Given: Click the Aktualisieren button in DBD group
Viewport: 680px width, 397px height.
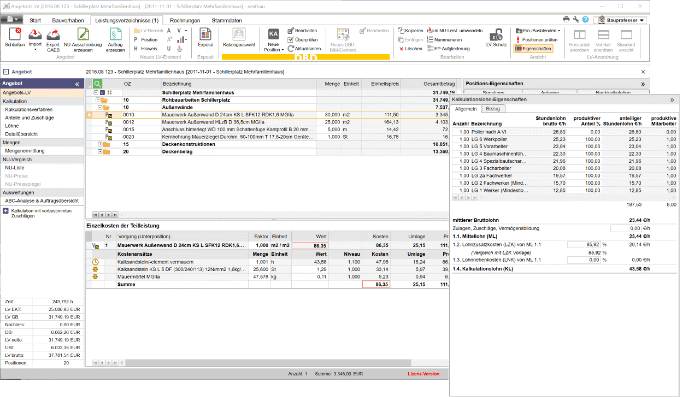Looking at the screenshot, I should click(304, 49).
